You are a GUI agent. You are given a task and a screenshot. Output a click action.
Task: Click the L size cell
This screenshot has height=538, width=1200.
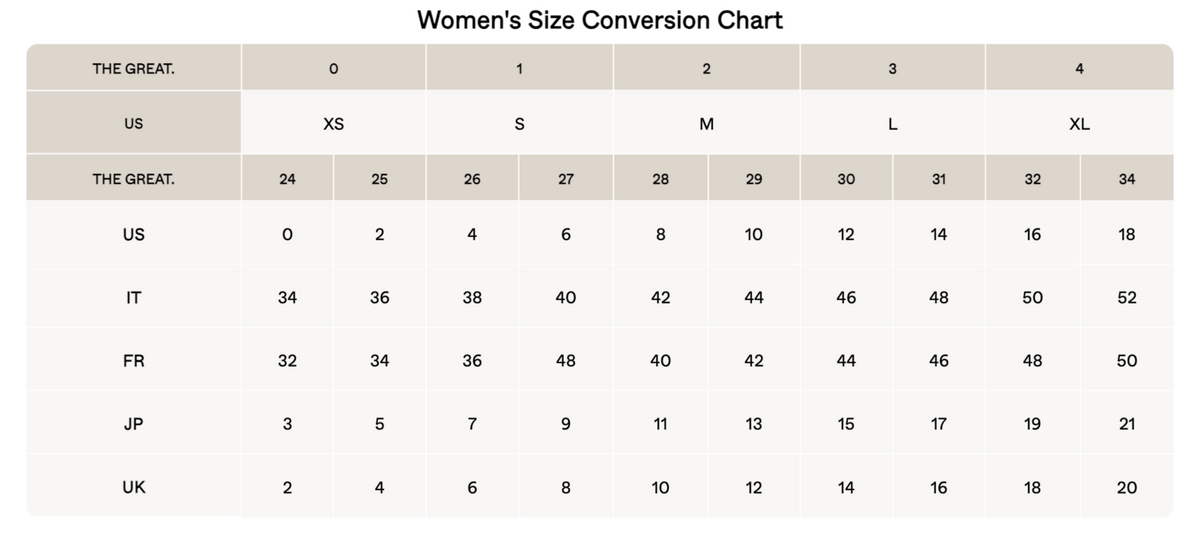893,124
